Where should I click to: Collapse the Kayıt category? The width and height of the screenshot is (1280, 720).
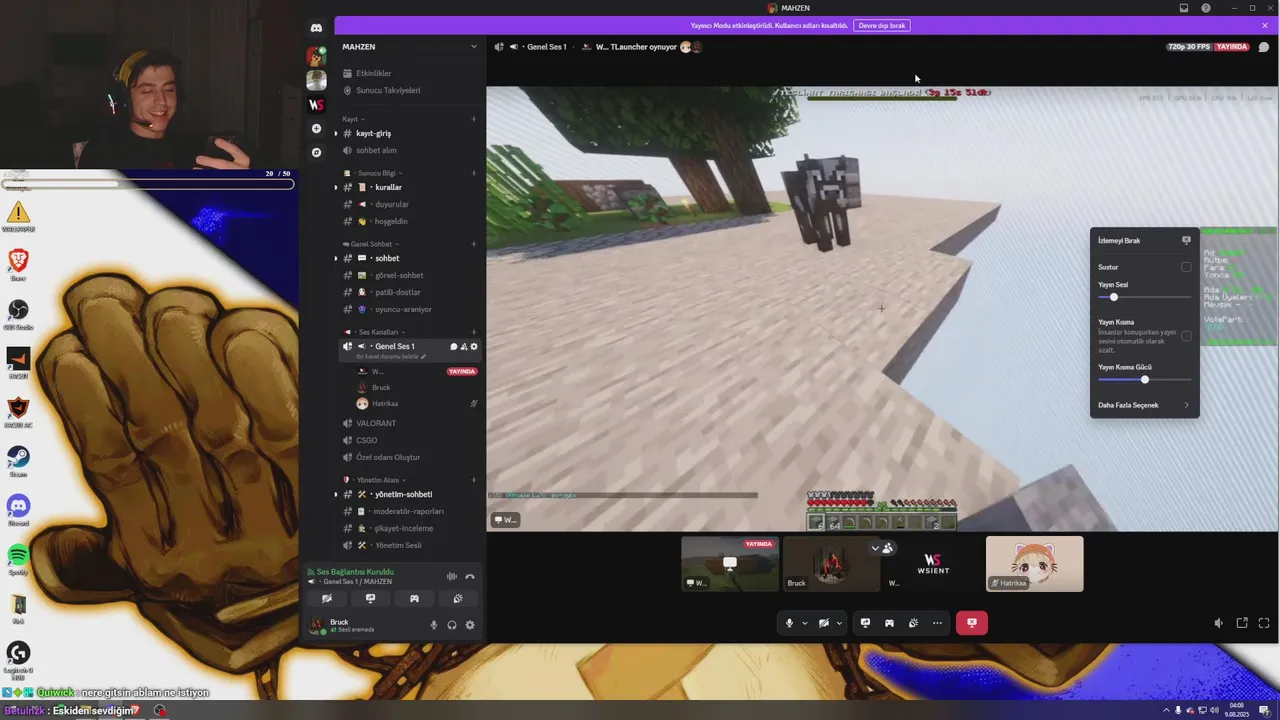[352, 119]
